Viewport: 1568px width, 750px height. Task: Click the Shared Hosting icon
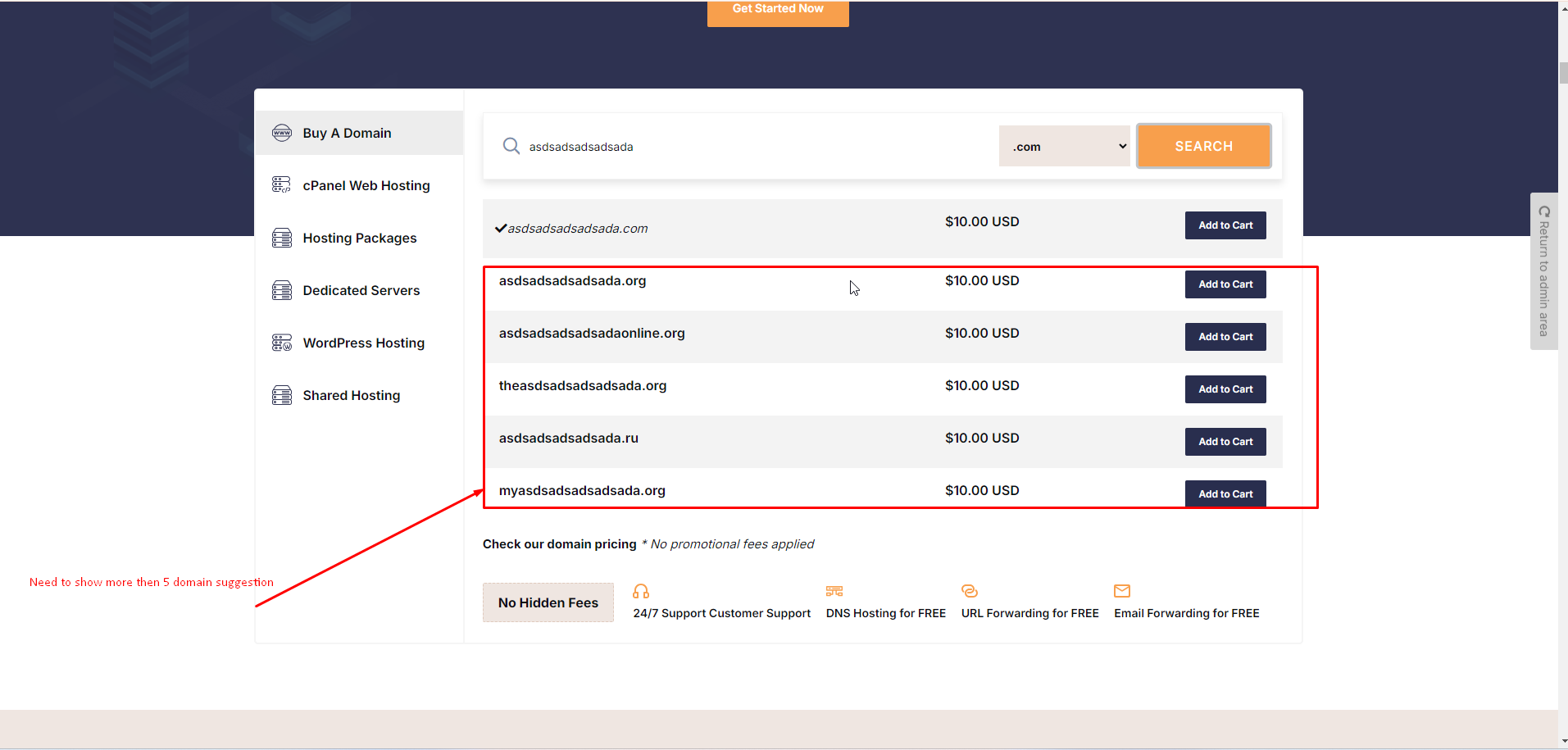[x=281, y=395]
